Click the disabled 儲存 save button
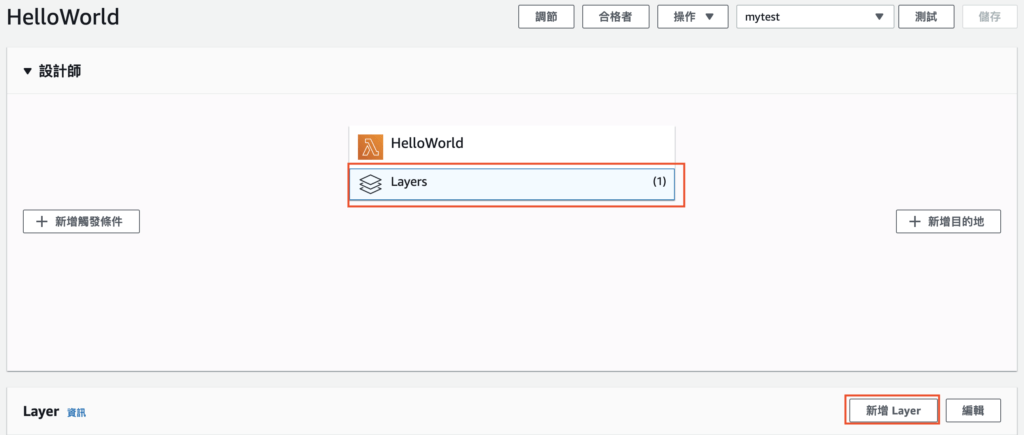Viewport: 1024px width, 435px height. click(x=989, y=17)
